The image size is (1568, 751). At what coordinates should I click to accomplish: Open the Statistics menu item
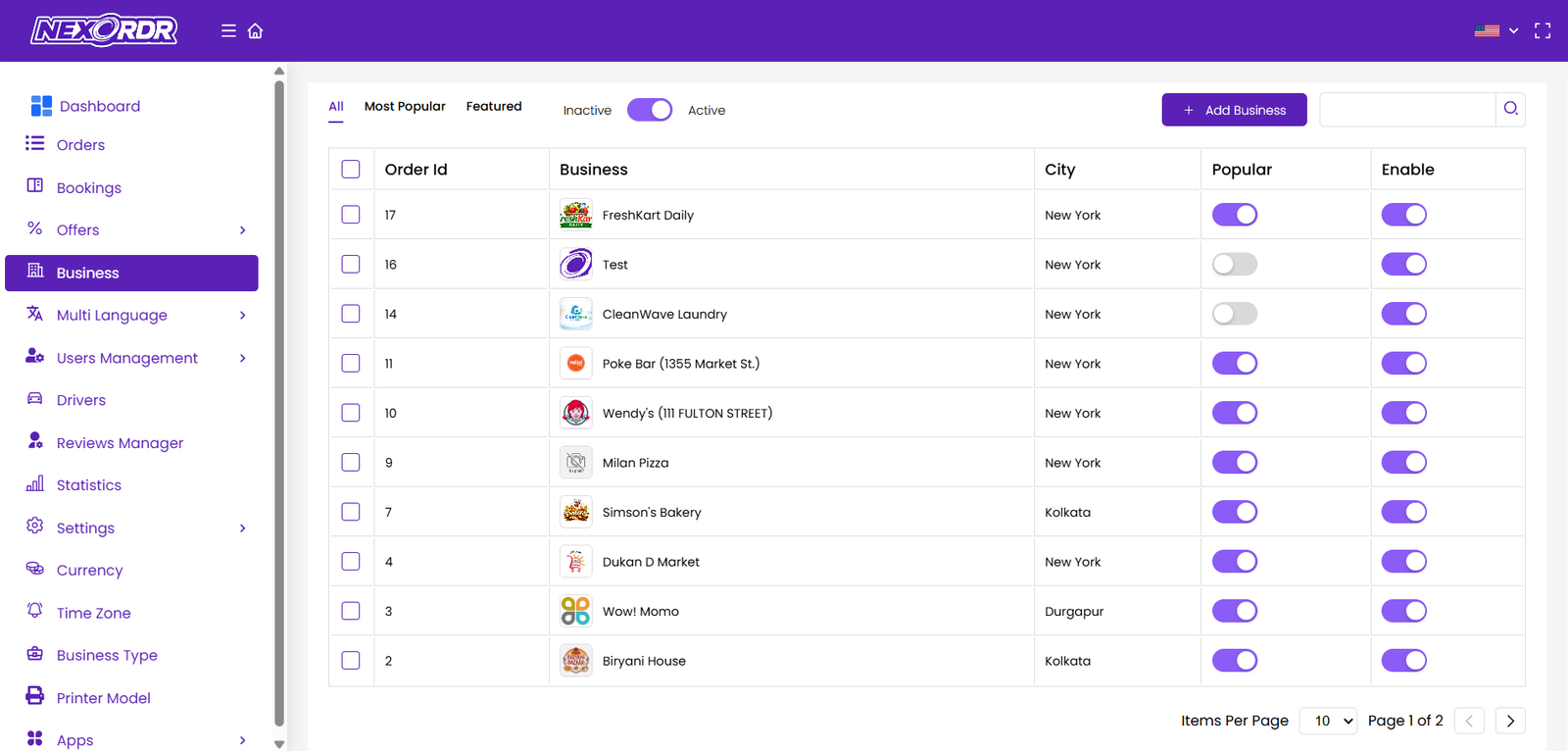pyautogui.click(x=89, y=485)
